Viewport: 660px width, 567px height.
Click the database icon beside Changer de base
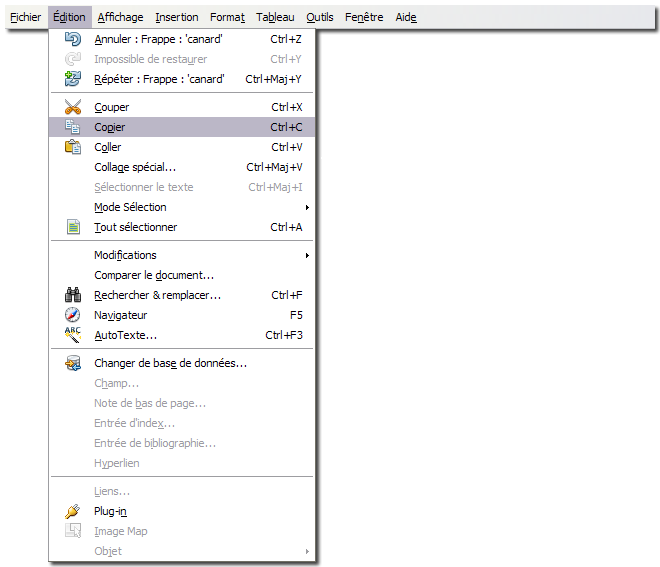73,363
